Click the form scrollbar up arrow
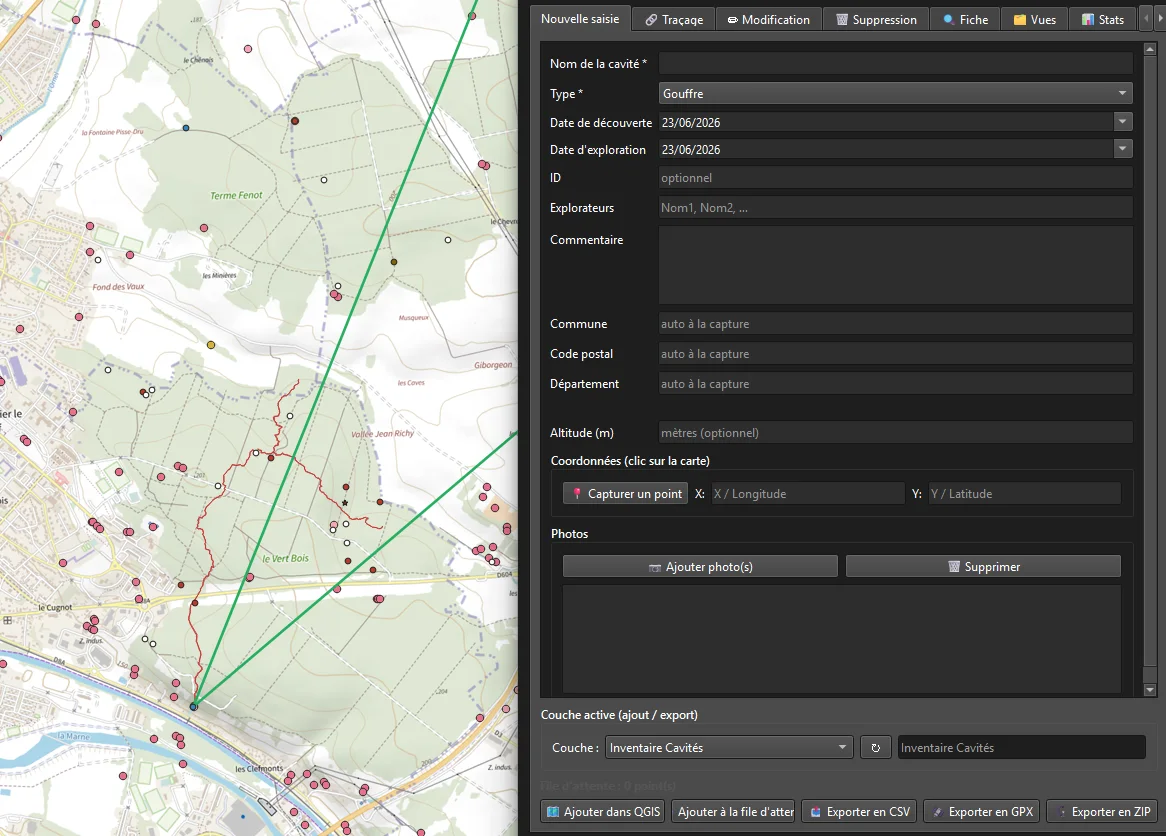 [1150, 49]
